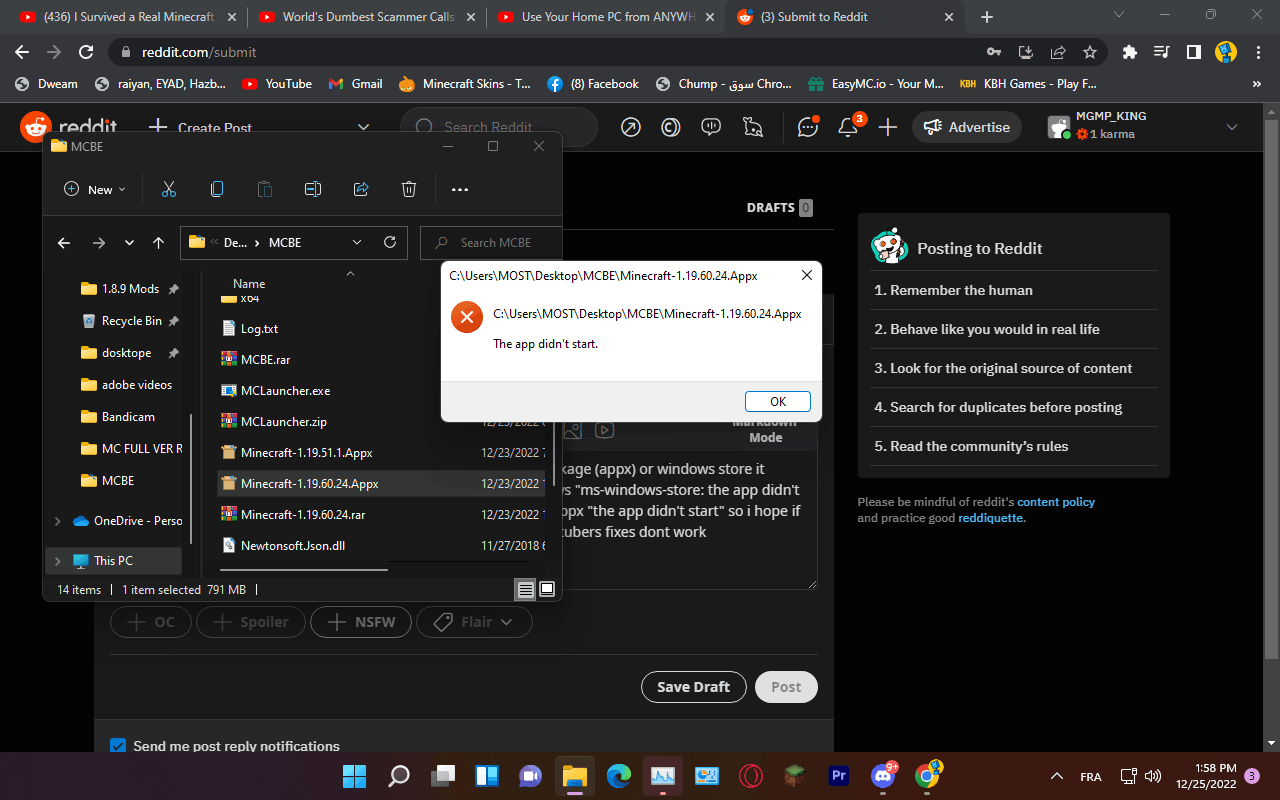Go up one folder level in File Explorer
1280x800 pixels.
pos(158,242)
